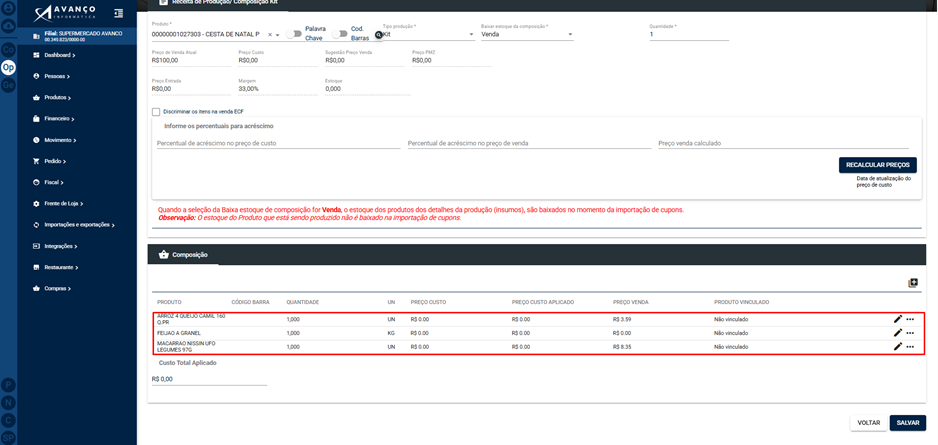This screenshot has height=445, width=938.
Task: Click the SALVAR button
Action: (x=907, y=422)
